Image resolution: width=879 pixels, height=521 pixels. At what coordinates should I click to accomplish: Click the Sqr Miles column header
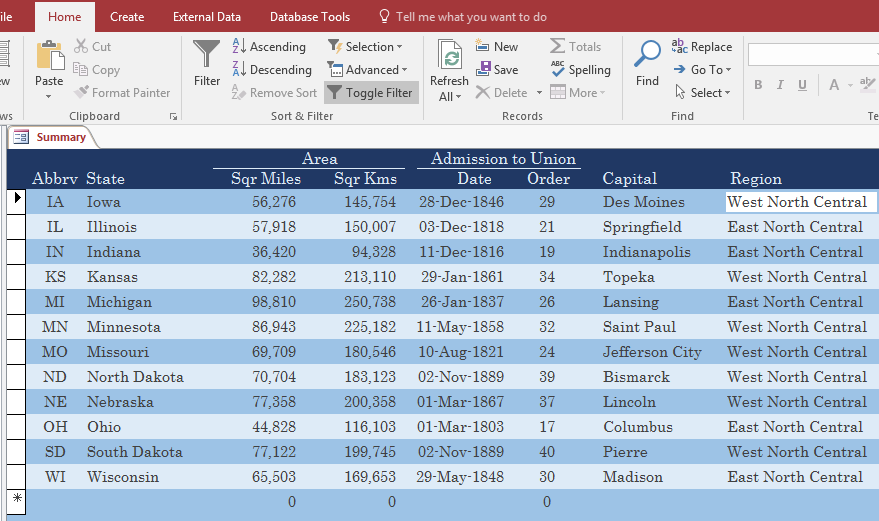click(266, 179)
